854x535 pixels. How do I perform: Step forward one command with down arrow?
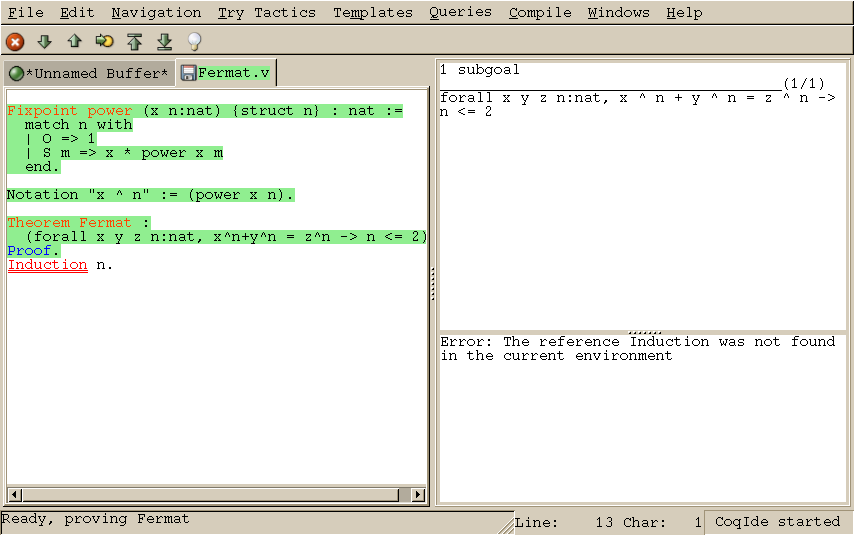click(x=44, y=41)
